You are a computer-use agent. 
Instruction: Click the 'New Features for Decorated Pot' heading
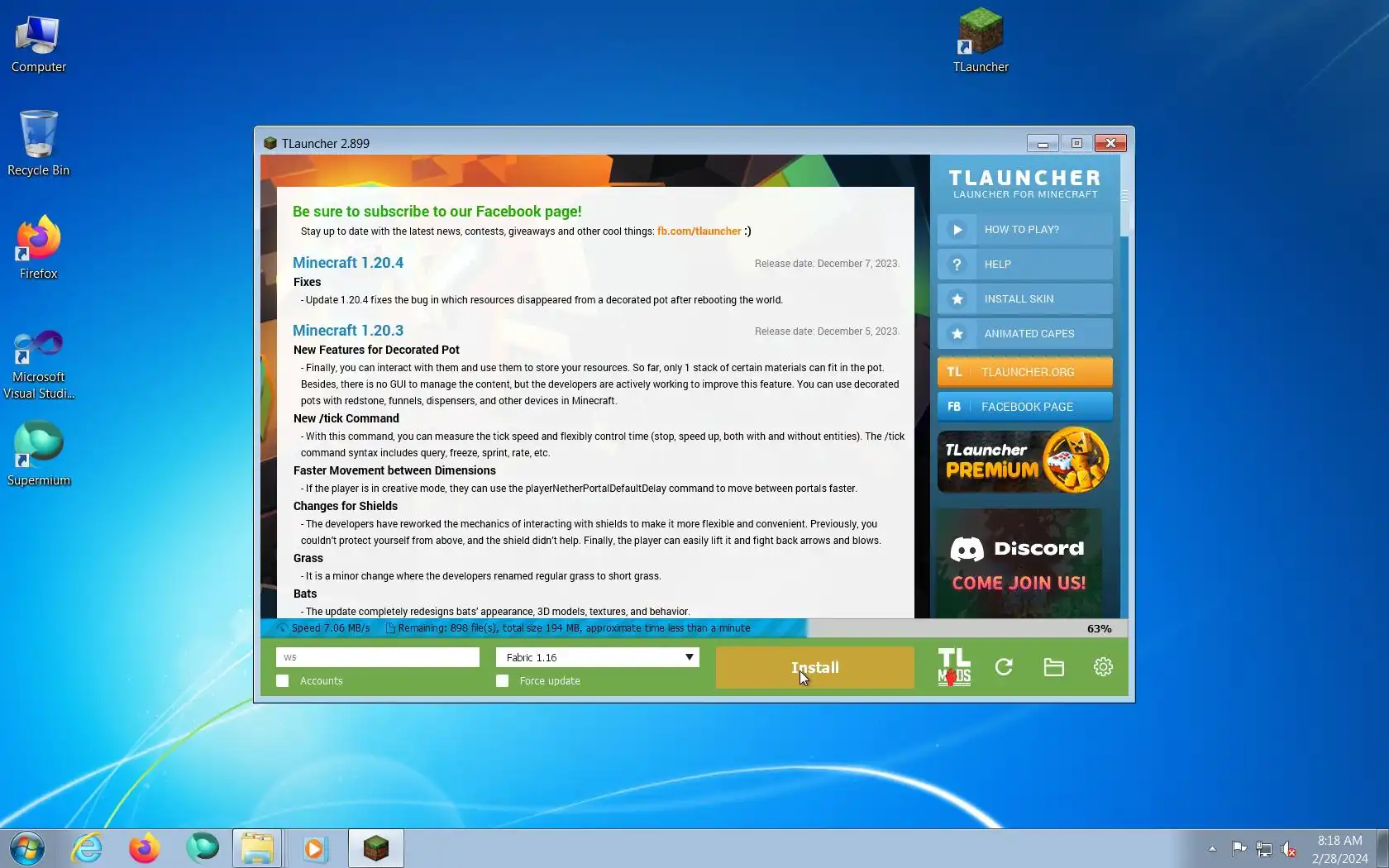click(x=376, y=350)
